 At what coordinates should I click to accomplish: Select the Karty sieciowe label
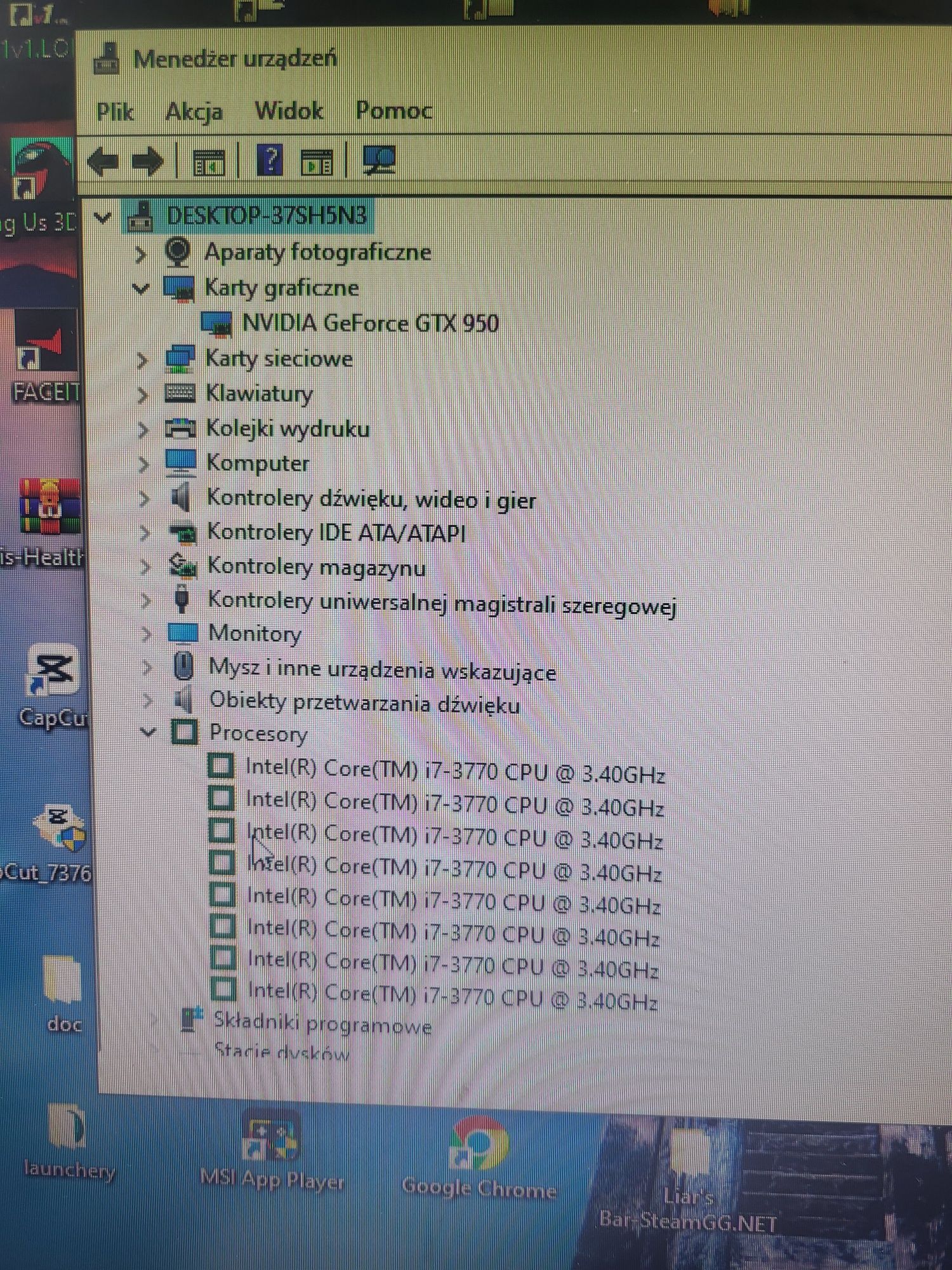tap(279, 359)
